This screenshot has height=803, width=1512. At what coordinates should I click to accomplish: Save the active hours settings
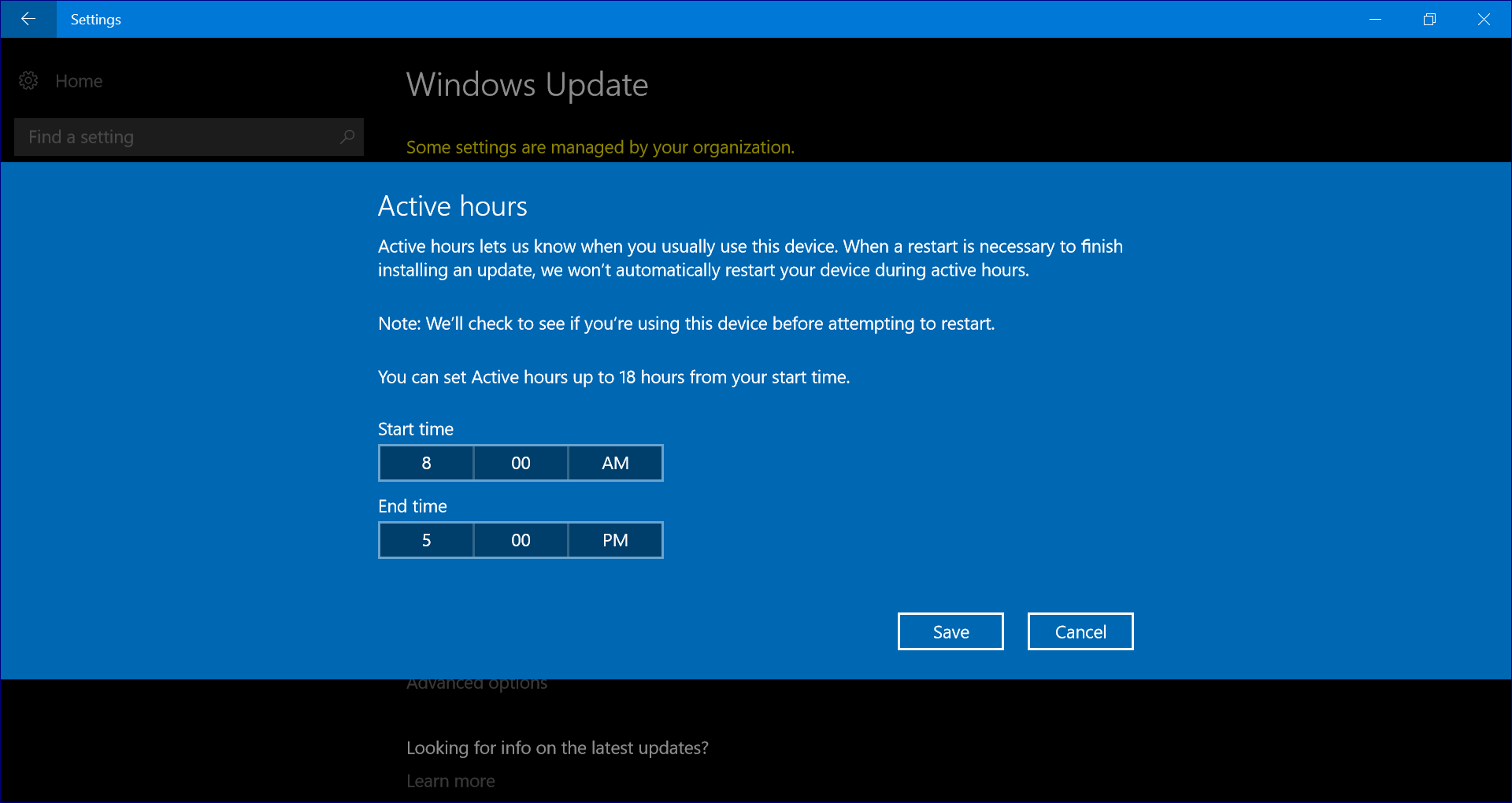pyautogui.click(x=951, y=631)
